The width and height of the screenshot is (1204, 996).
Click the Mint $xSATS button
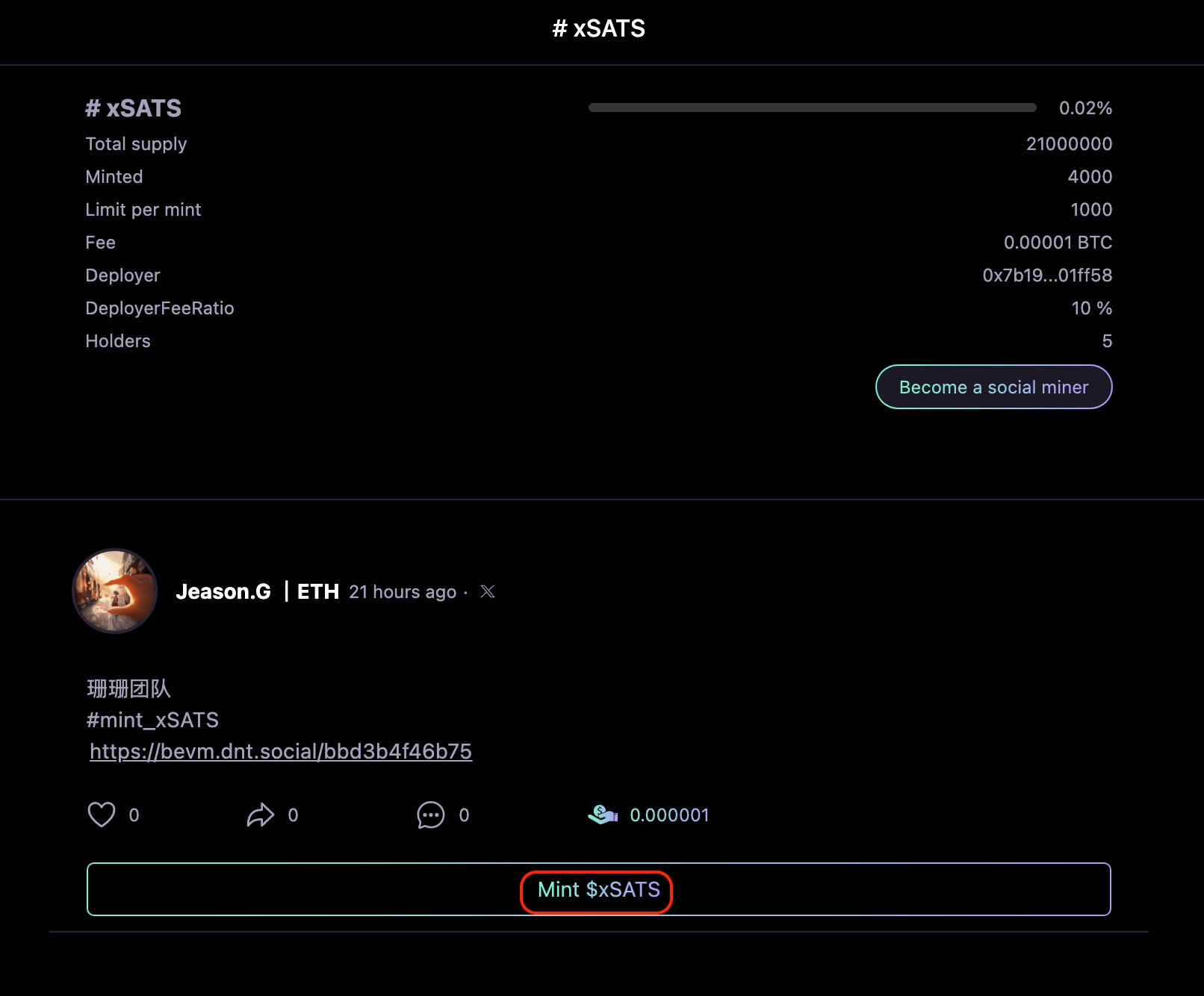(x=598, y=889)
